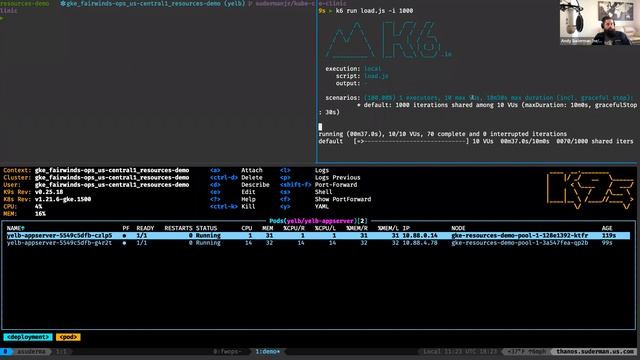
Task: Click IP address 10.88.4.78
Action: [420, 243]
